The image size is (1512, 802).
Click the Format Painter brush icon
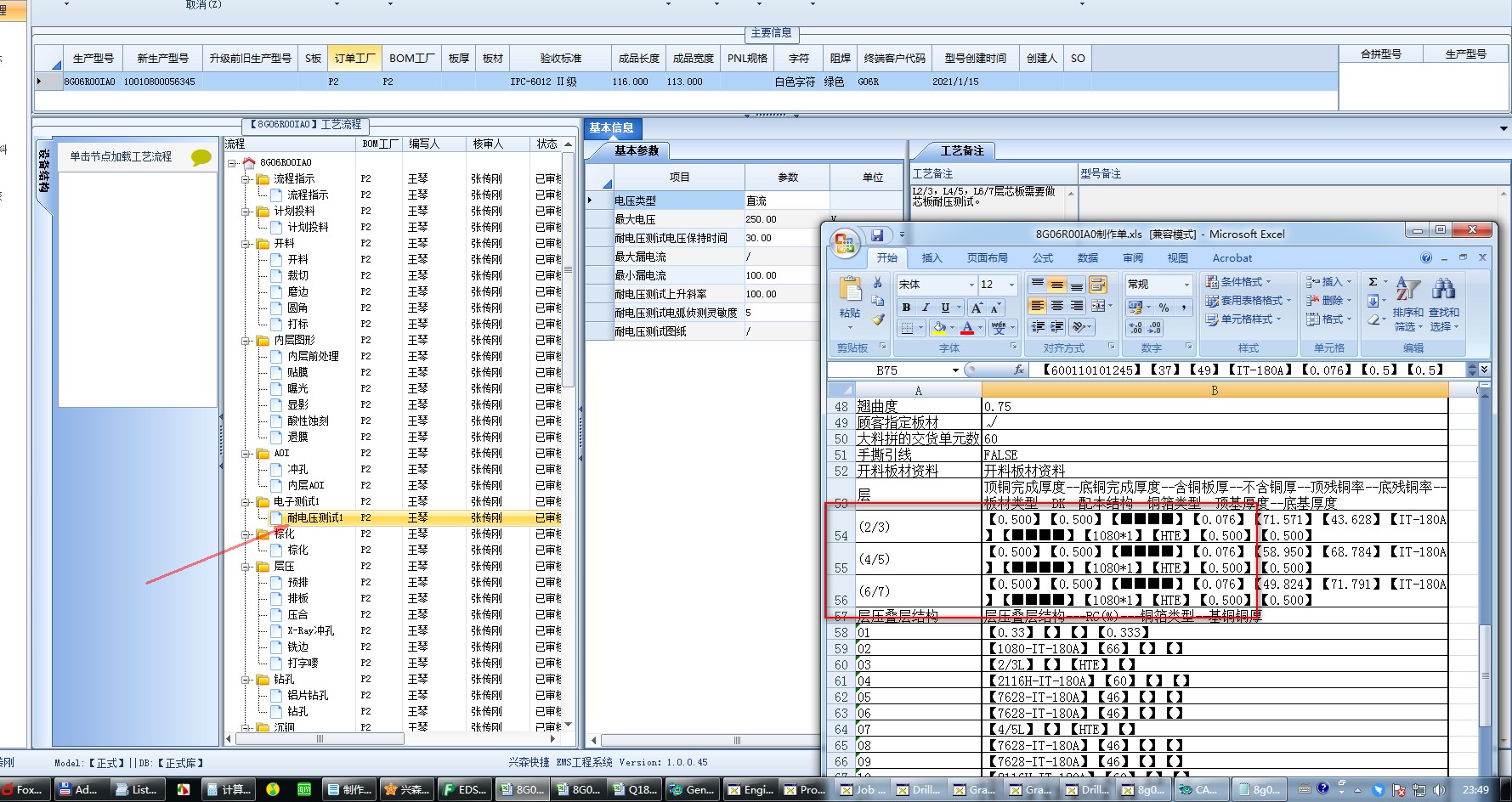[878, 319]
